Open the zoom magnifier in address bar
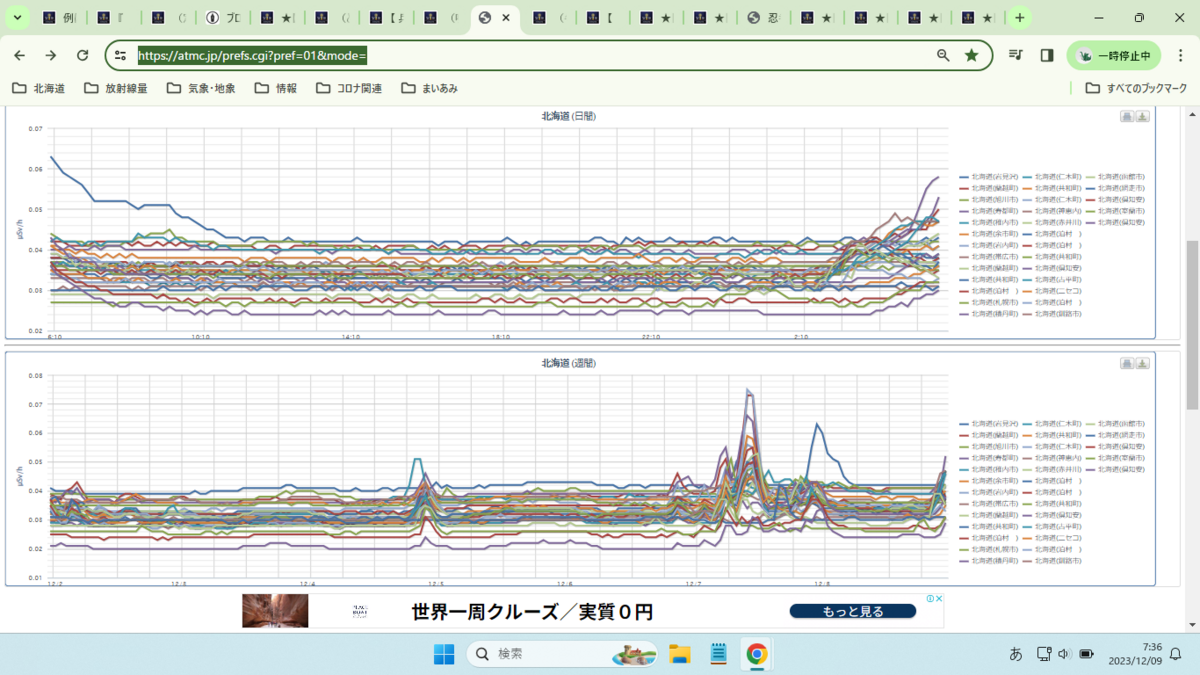This screenshot has height=675, width=1200. (943, 55)
